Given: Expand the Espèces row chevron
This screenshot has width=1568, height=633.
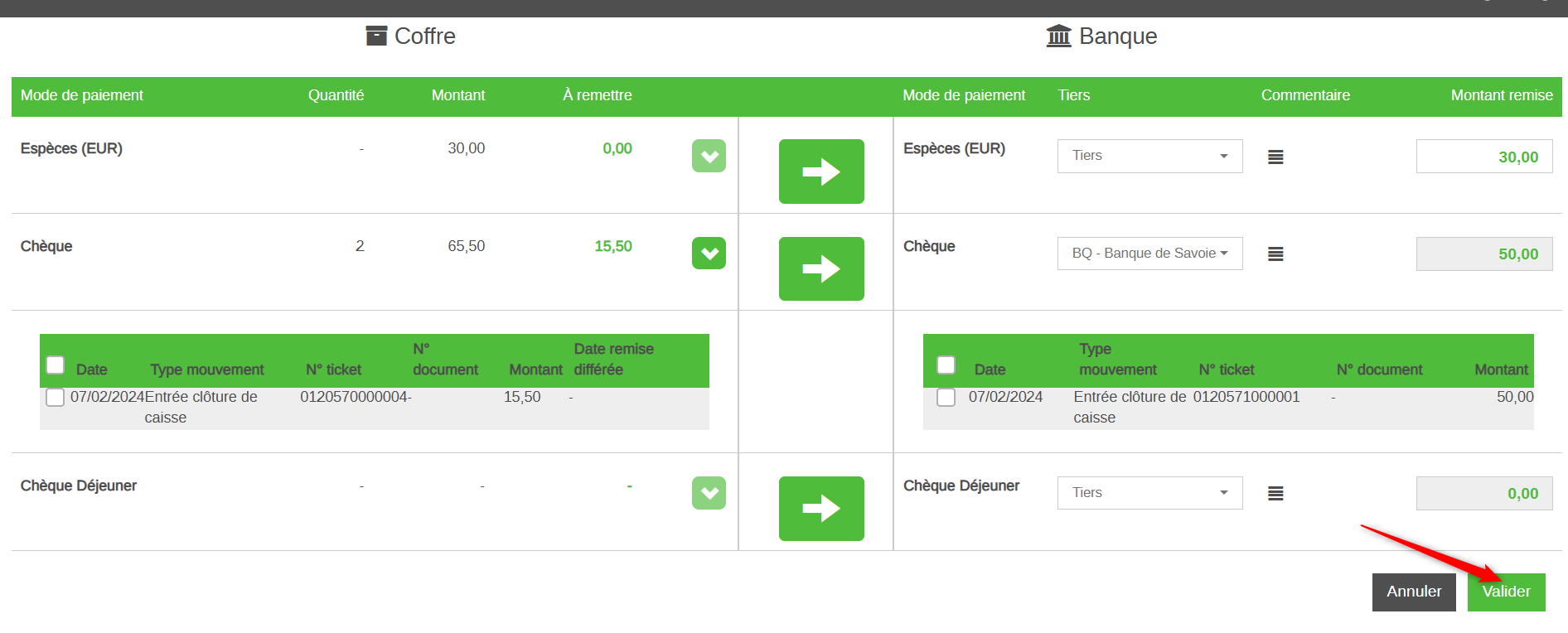Looking at the screenshot, I should pyautogui.click(x=709, y=156).
